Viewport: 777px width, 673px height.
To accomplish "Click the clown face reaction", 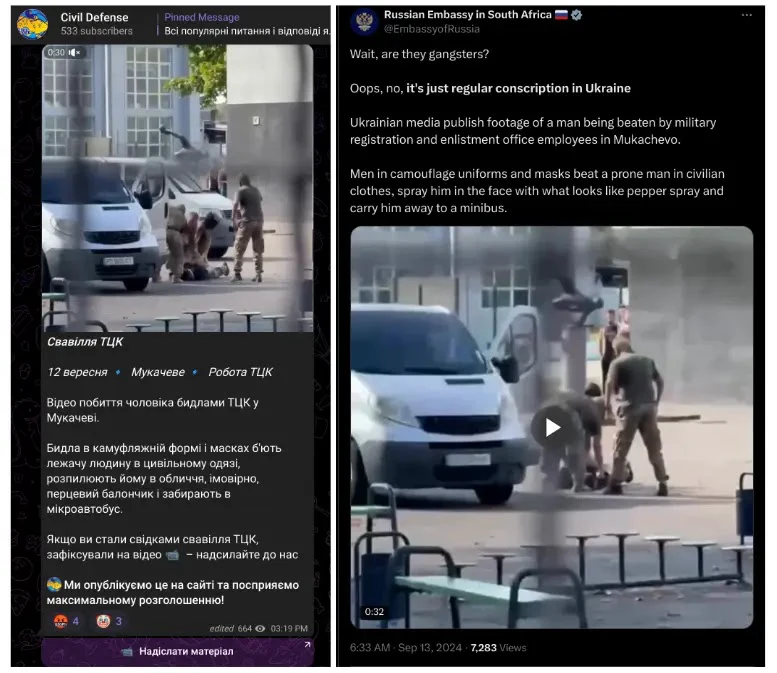I will [103, 621].
